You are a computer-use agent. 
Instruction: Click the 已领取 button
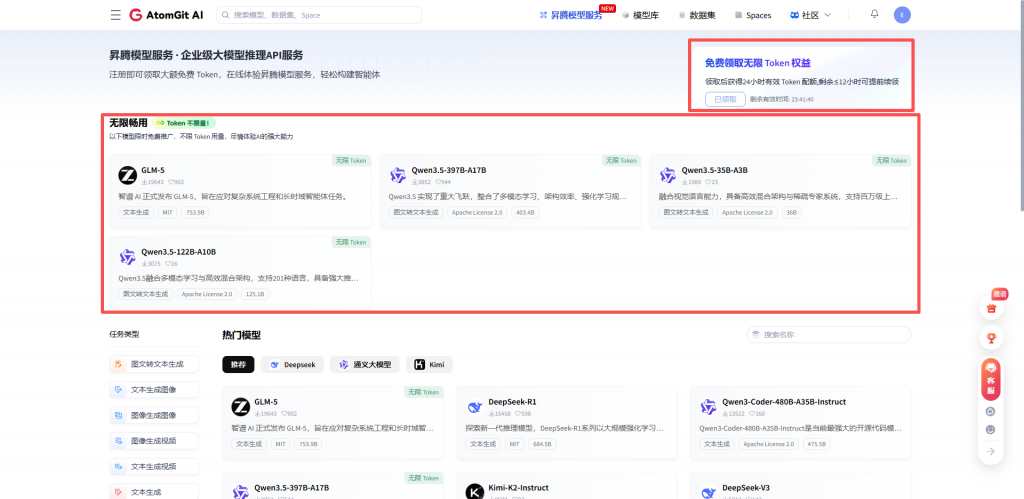tap(725, 99)
